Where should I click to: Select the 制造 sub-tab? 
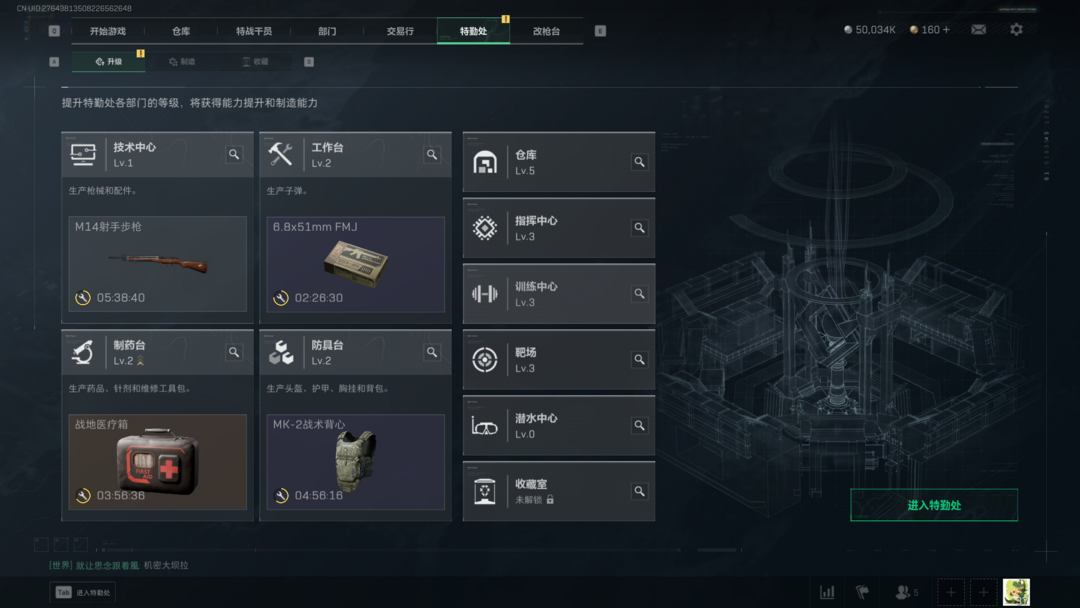click(x=183, y=61)
